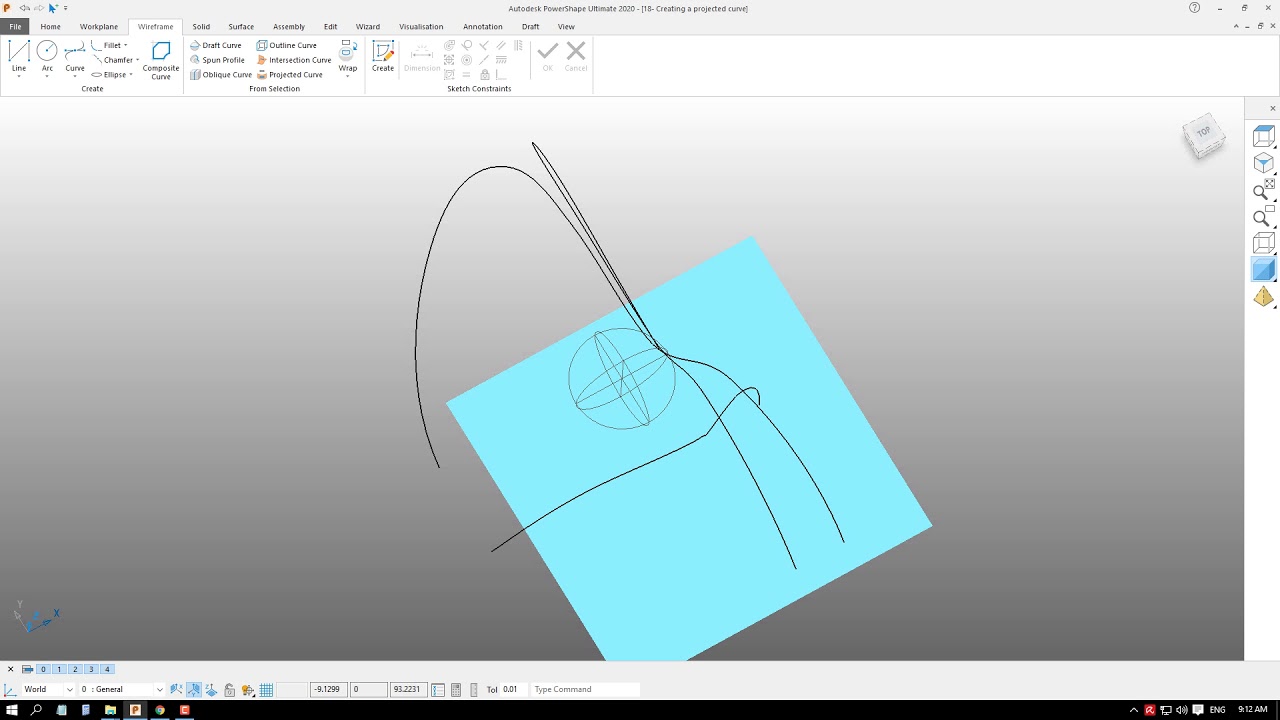Switch to the Assembly tab
Viewport: 1280px width, 720px height.
tap(289, 27)
